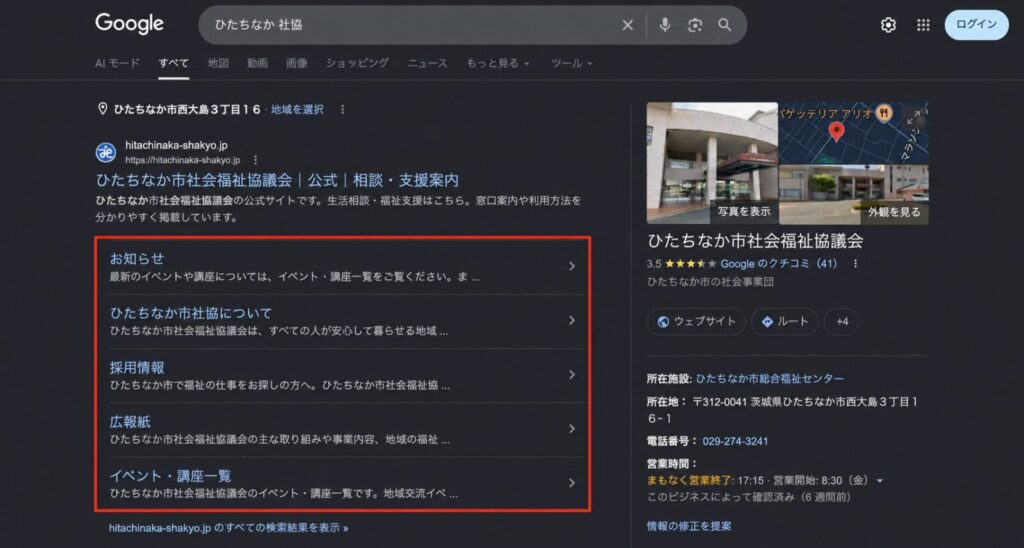
Task: Click the 所在地 address text
Action: (x=782, y=410)
